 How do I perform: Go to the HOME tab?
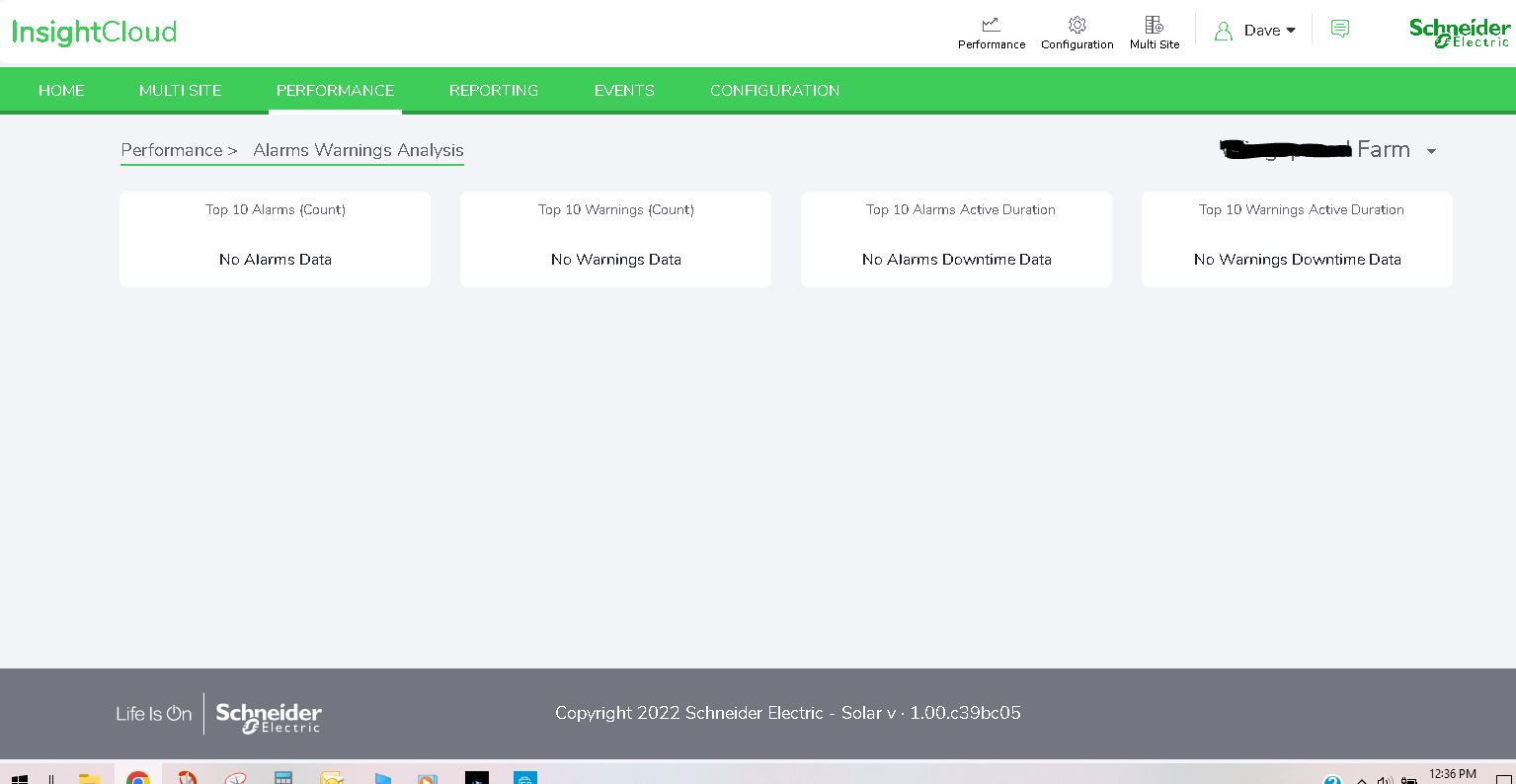coord(61,90)
